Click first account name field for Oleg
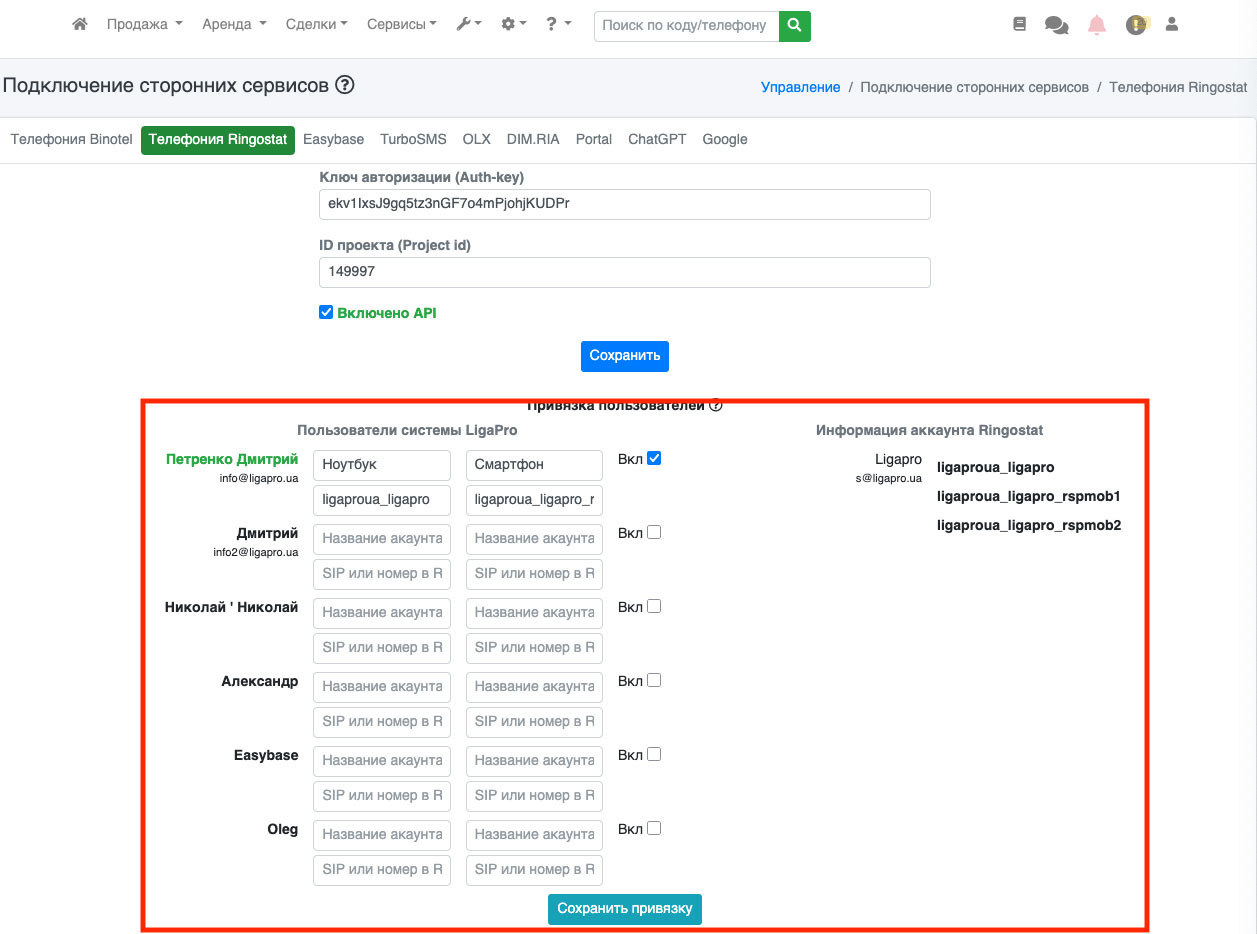The height and width of the screenshot is (934, 1257). 382,835
